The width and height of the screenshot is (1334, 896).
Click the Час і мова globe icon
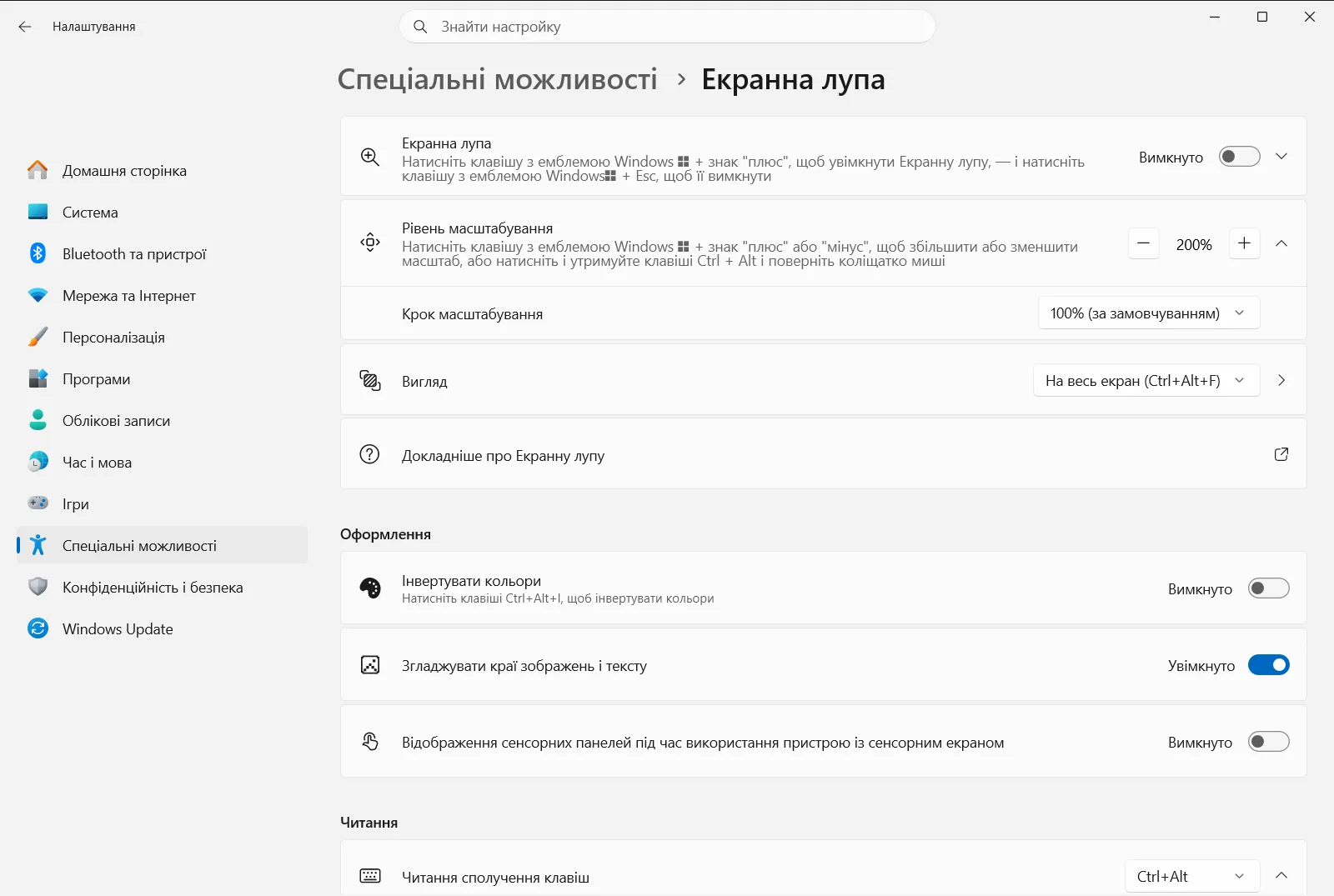[38, 462]
